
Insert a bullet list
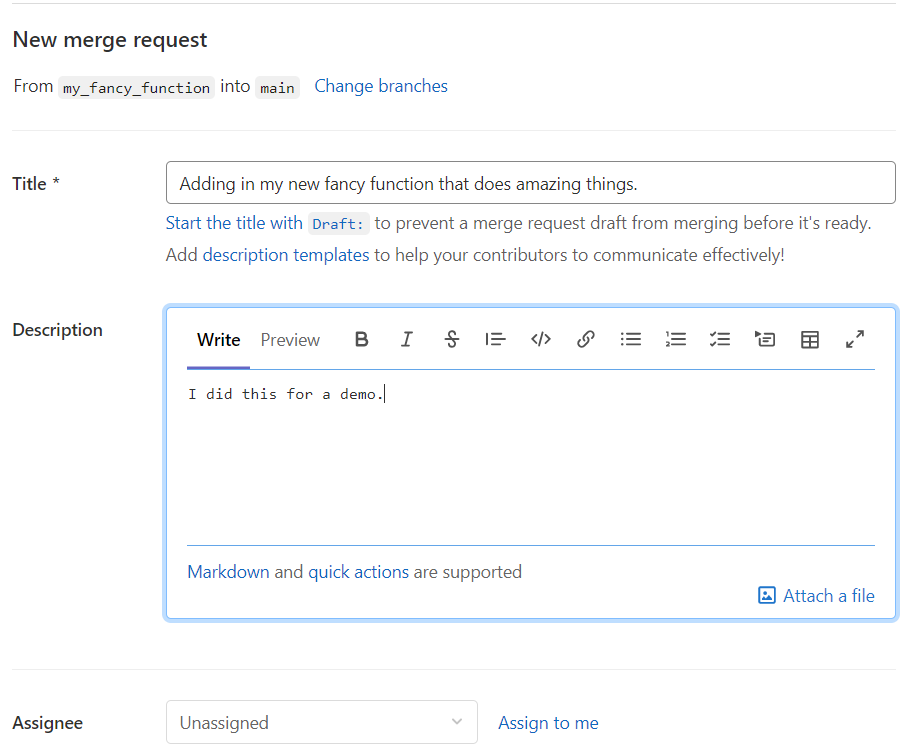631,340
